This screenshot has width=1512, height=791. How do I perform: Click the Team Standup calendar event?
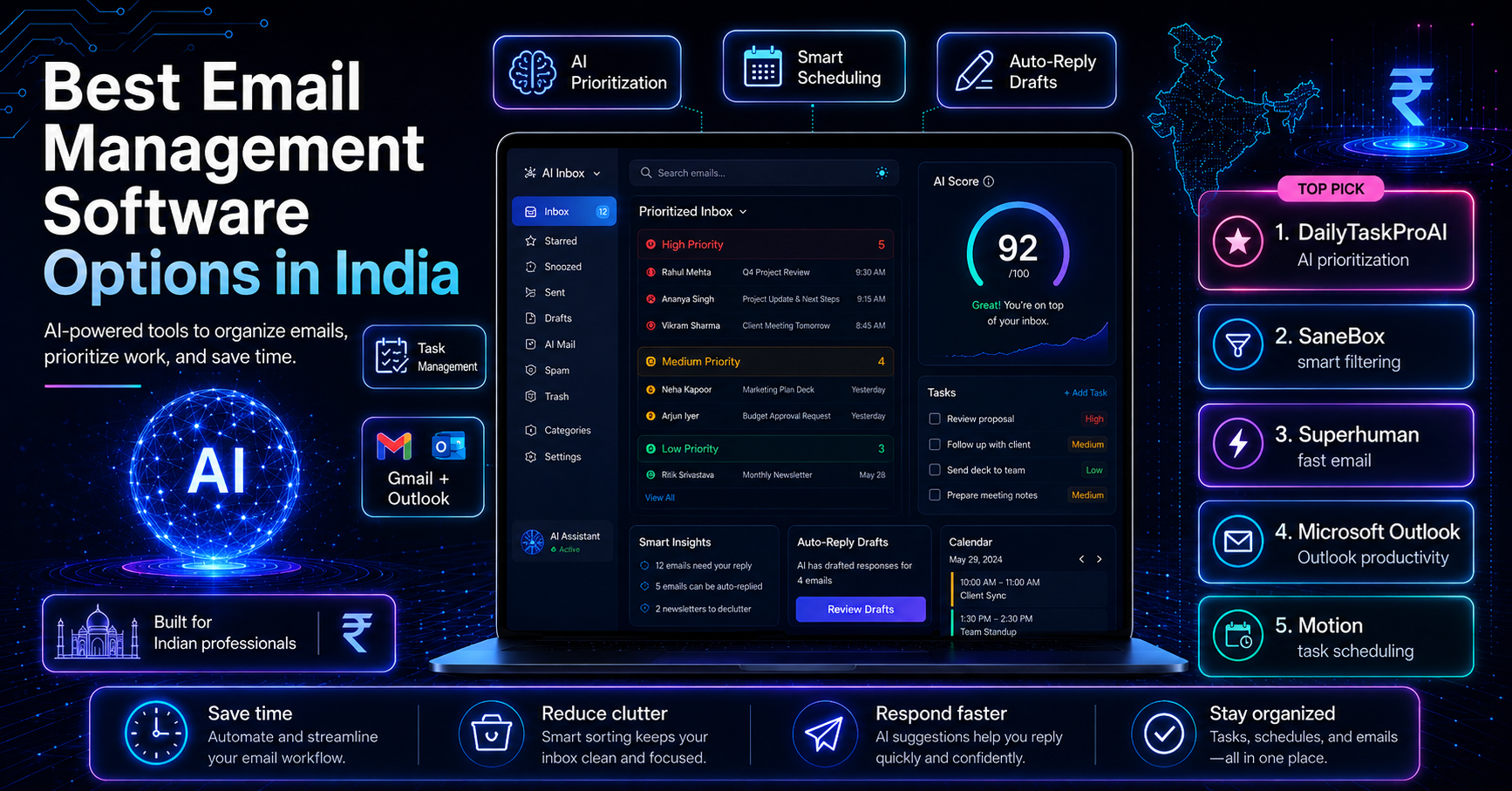(x=1027, y=624)
